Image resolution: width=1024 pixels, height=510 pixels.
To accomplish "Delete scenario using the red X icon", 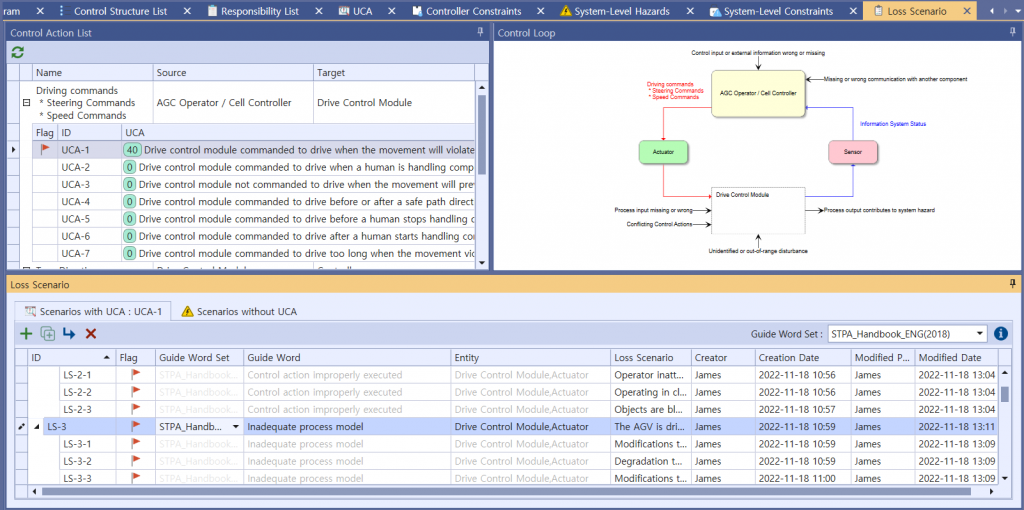I will coord(91,333).
